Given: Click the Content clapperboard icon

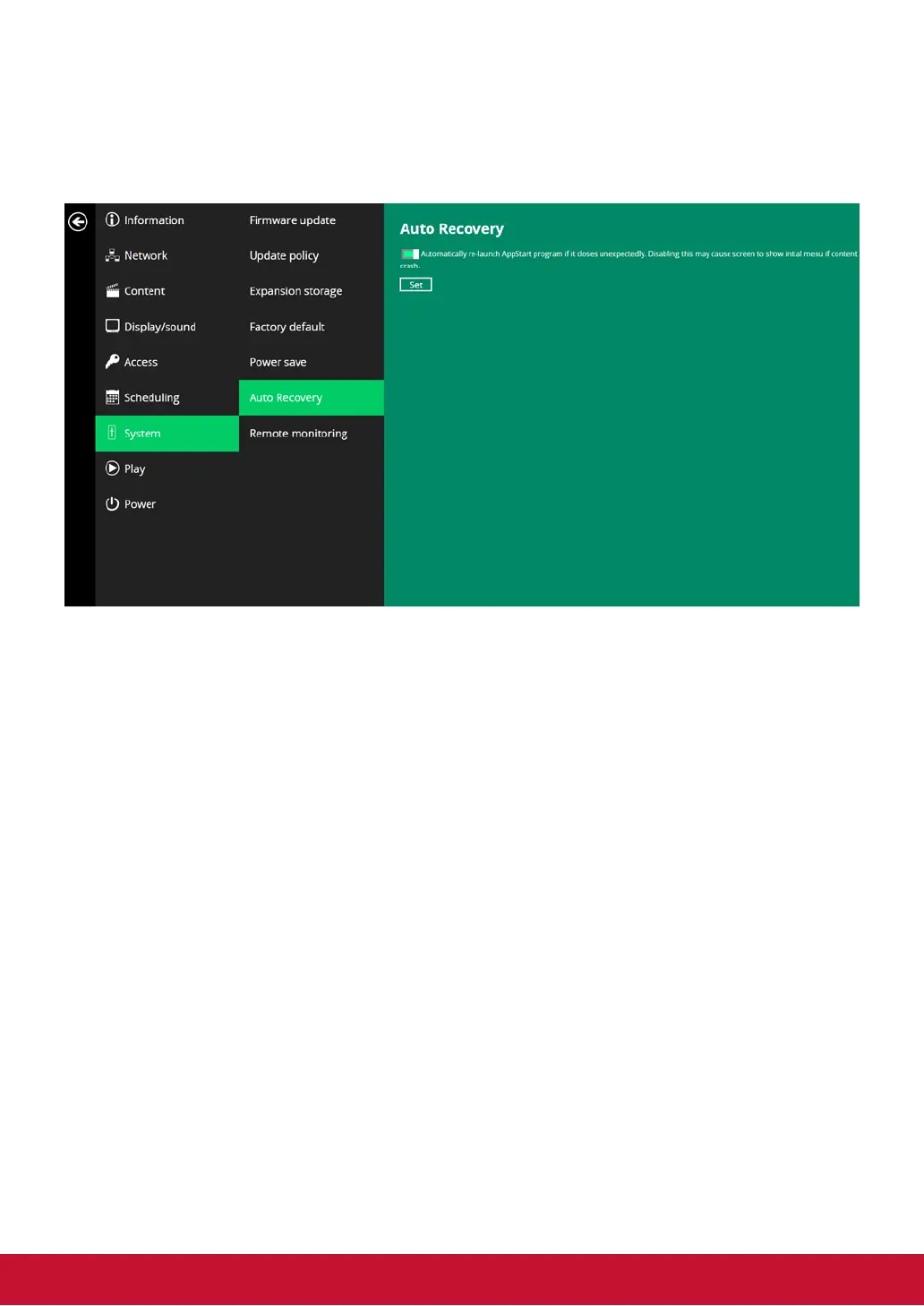Looking at the screenshot, I should [112, 291].
